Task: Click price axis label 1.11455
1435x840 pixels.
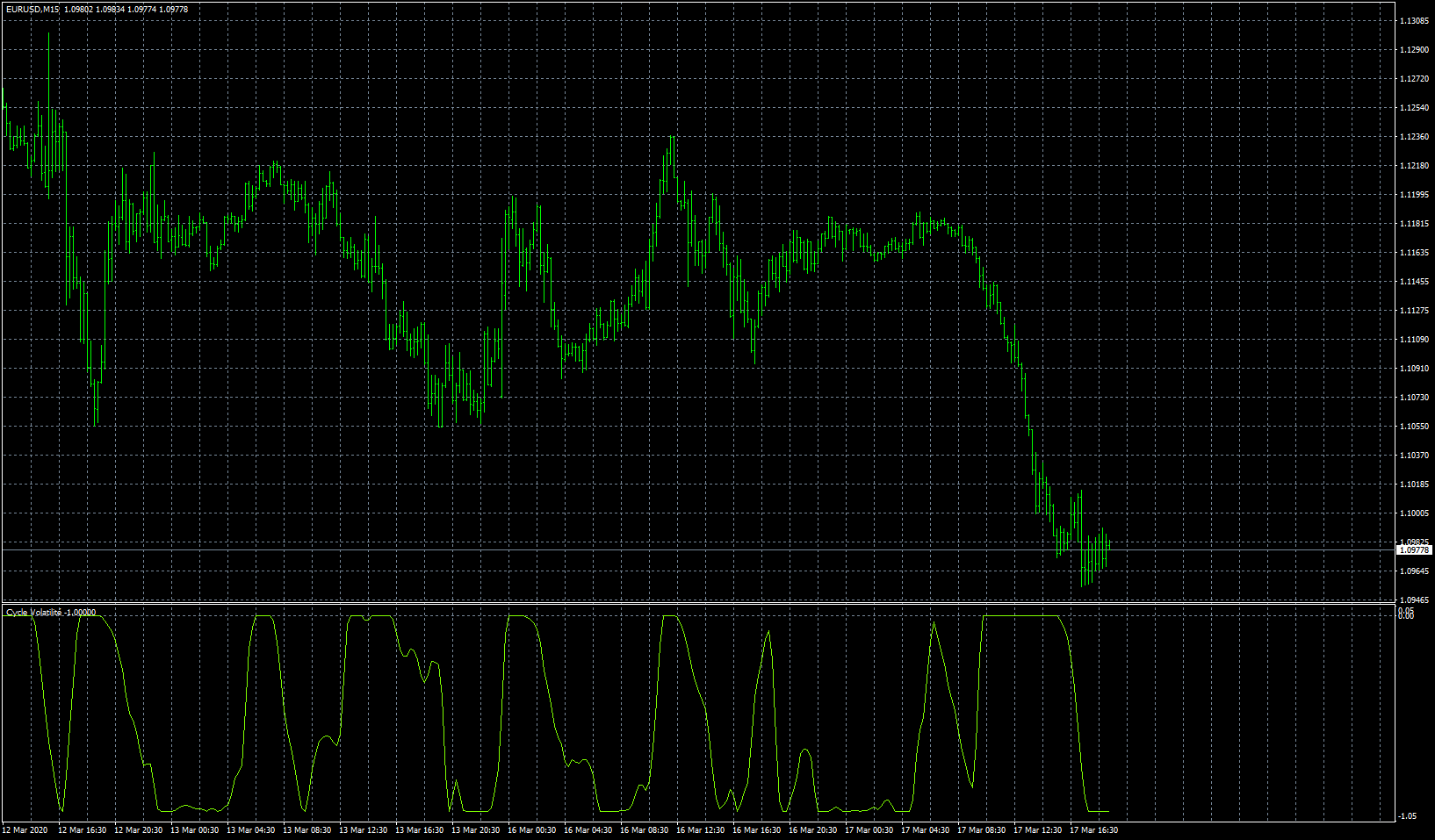Action: tap(1414, 282)
